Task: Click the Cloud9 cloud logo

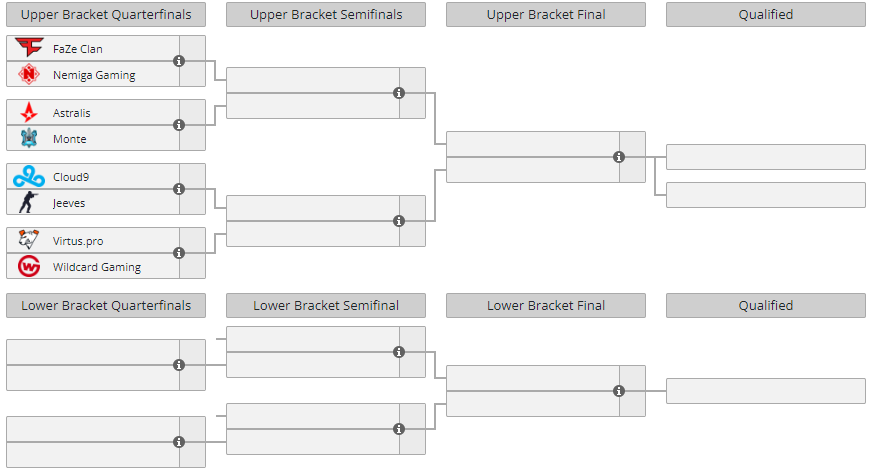Action: tap(29, 176)
